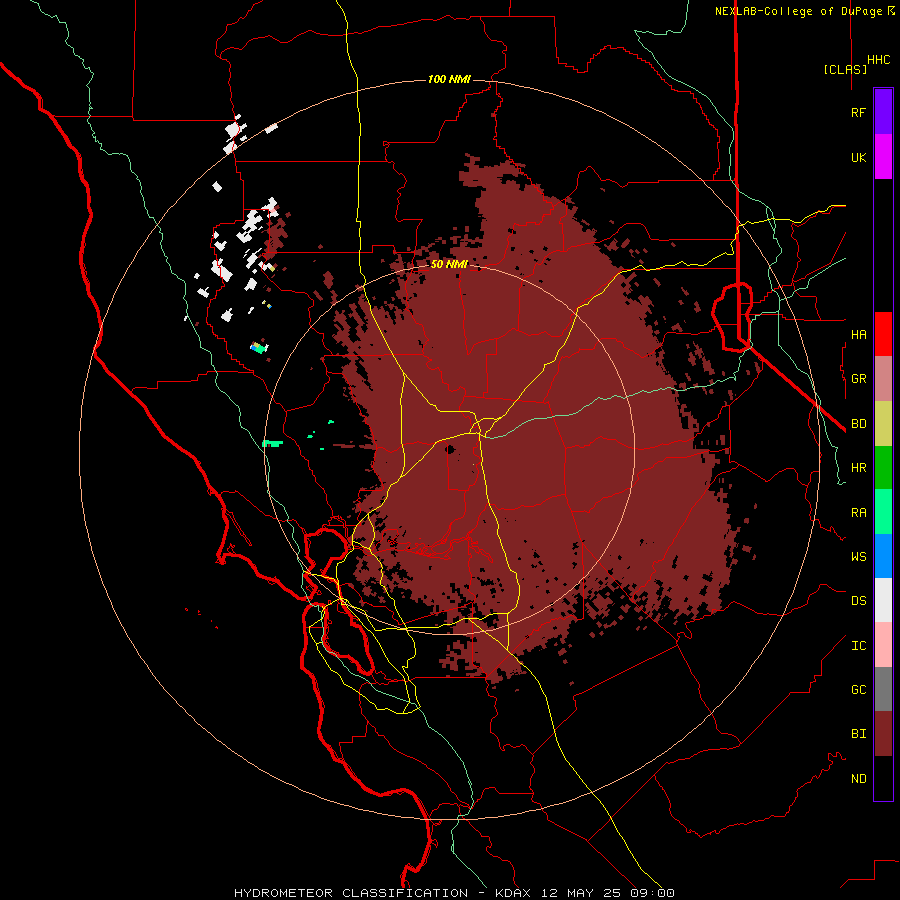The width and height of the screenshot is (900, 900).
Task: Click the HR legend label
Action: (x=858, y=468)
